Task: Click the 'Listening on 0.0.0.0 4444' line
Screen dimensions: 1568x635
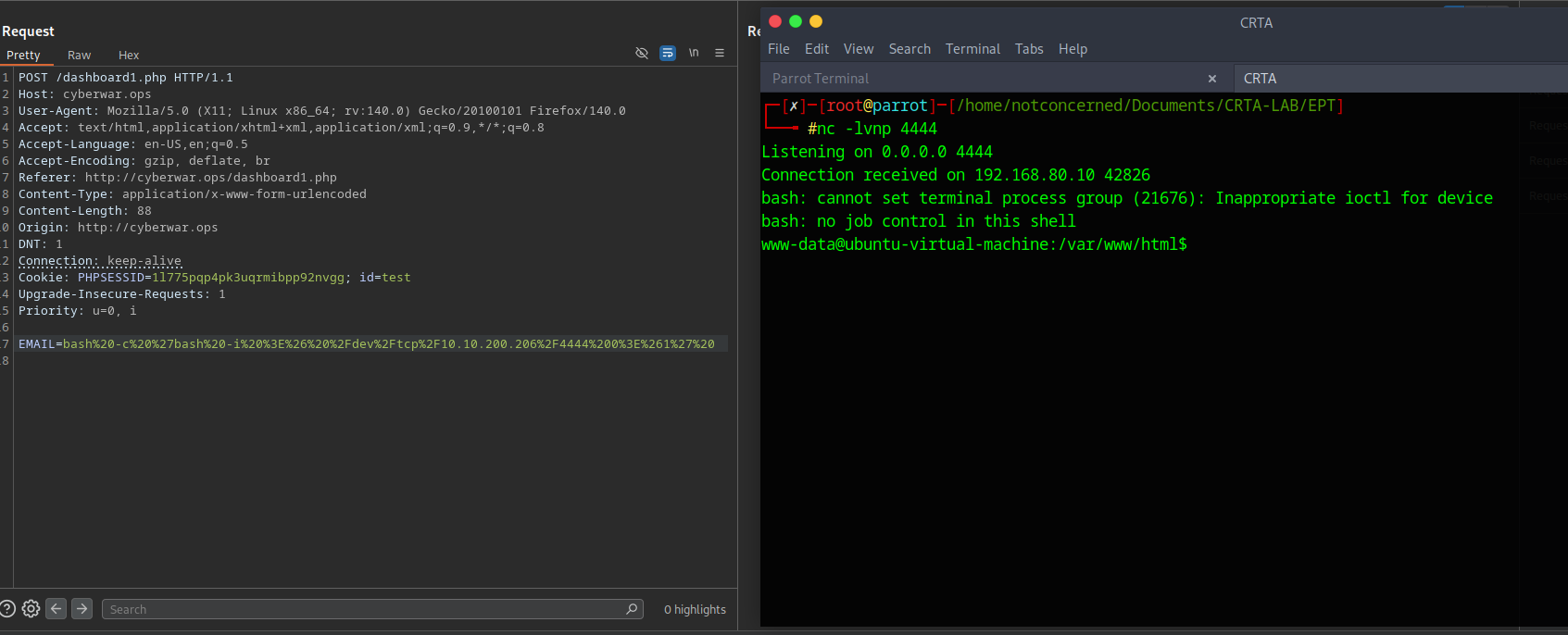Action: click(x=877, y=152)
